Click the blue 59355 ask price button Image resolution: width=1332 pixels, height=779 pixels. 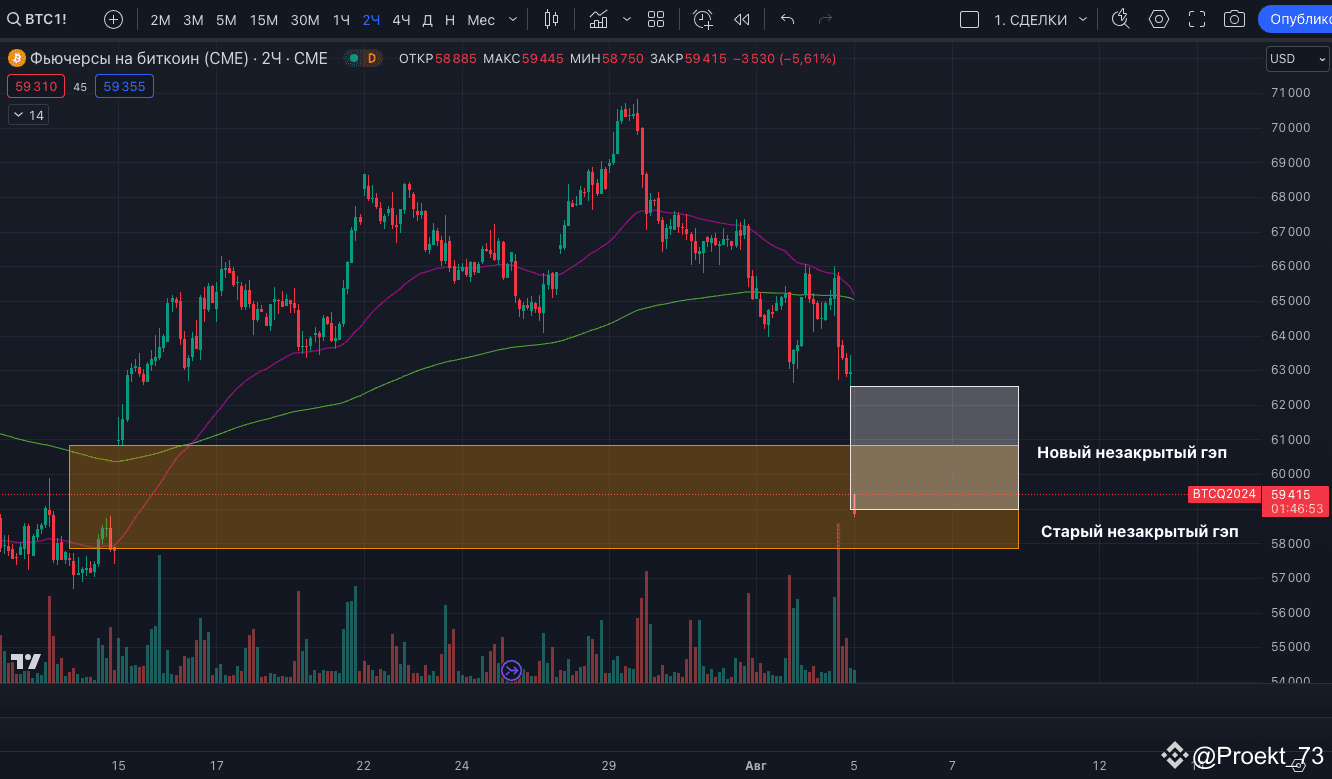[x=124, y=86]
